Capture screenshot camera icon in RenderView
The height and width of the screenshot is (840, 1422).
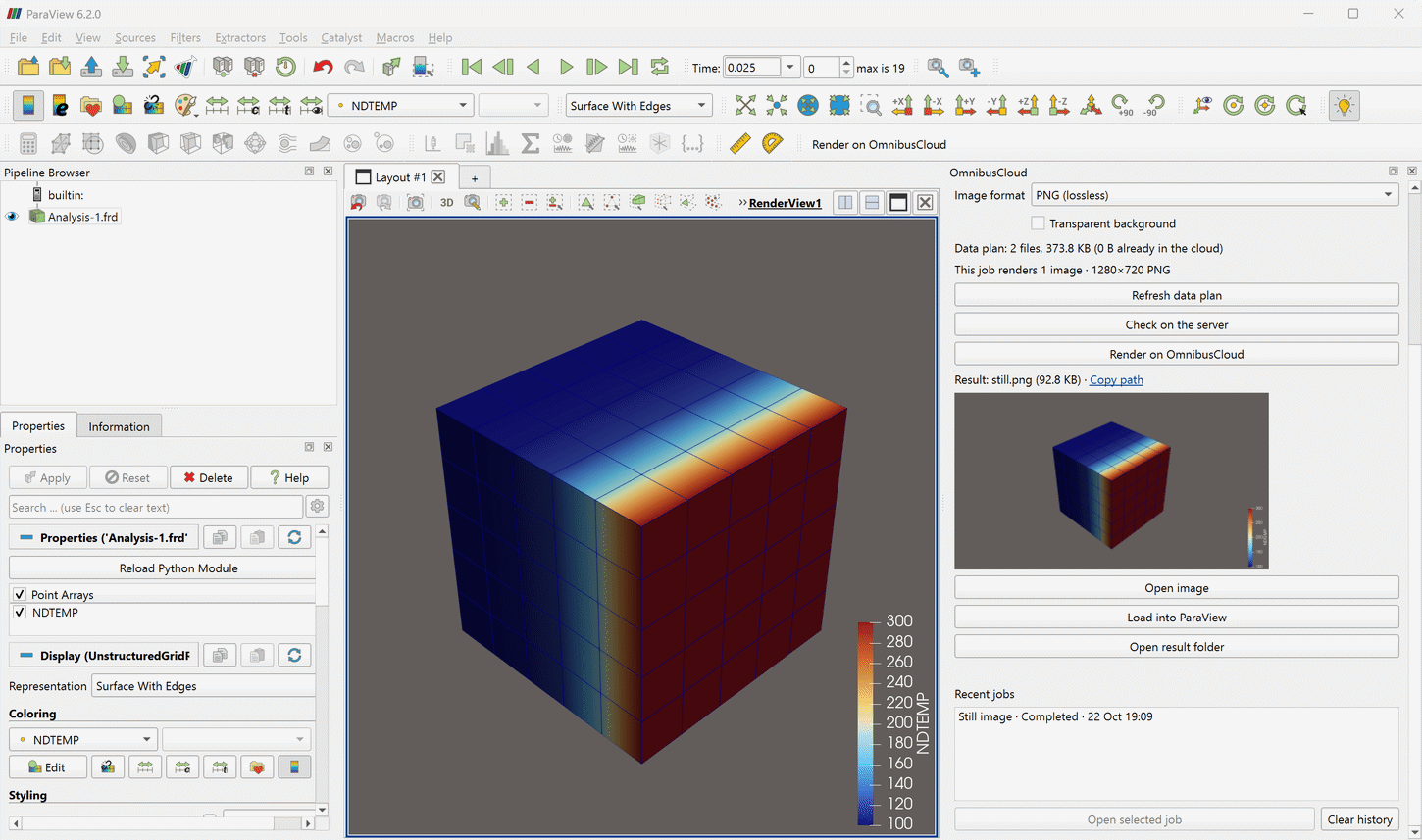click(416, 202)
